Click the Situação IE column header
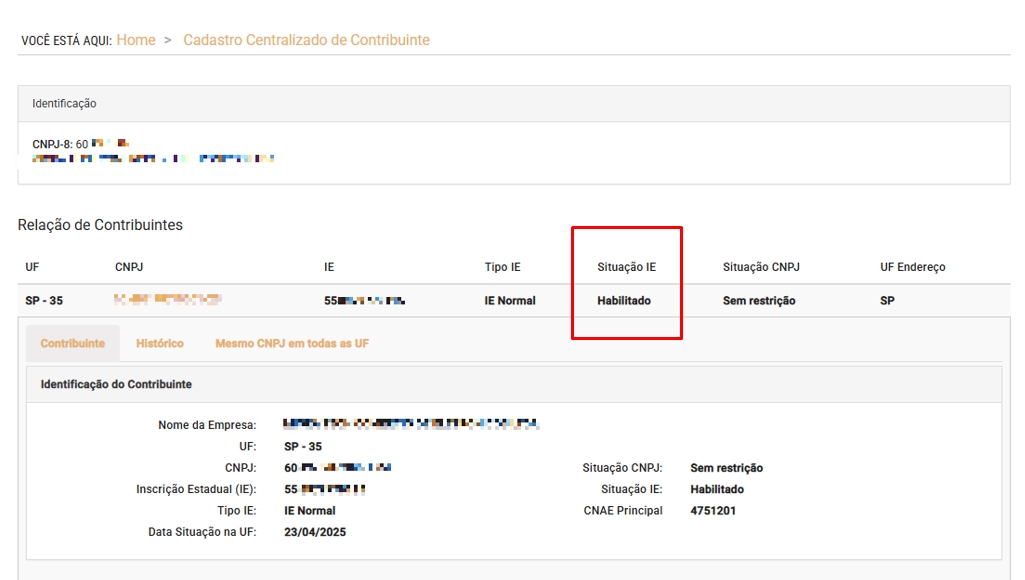The image size is (1025, 580). [x=626, y=267]
